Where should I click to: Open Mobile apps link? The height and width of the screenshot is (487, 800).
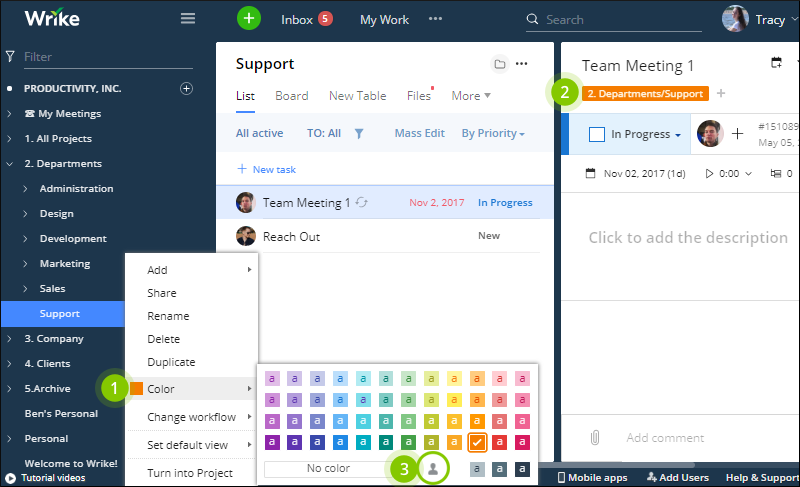(x=592, y=478)
